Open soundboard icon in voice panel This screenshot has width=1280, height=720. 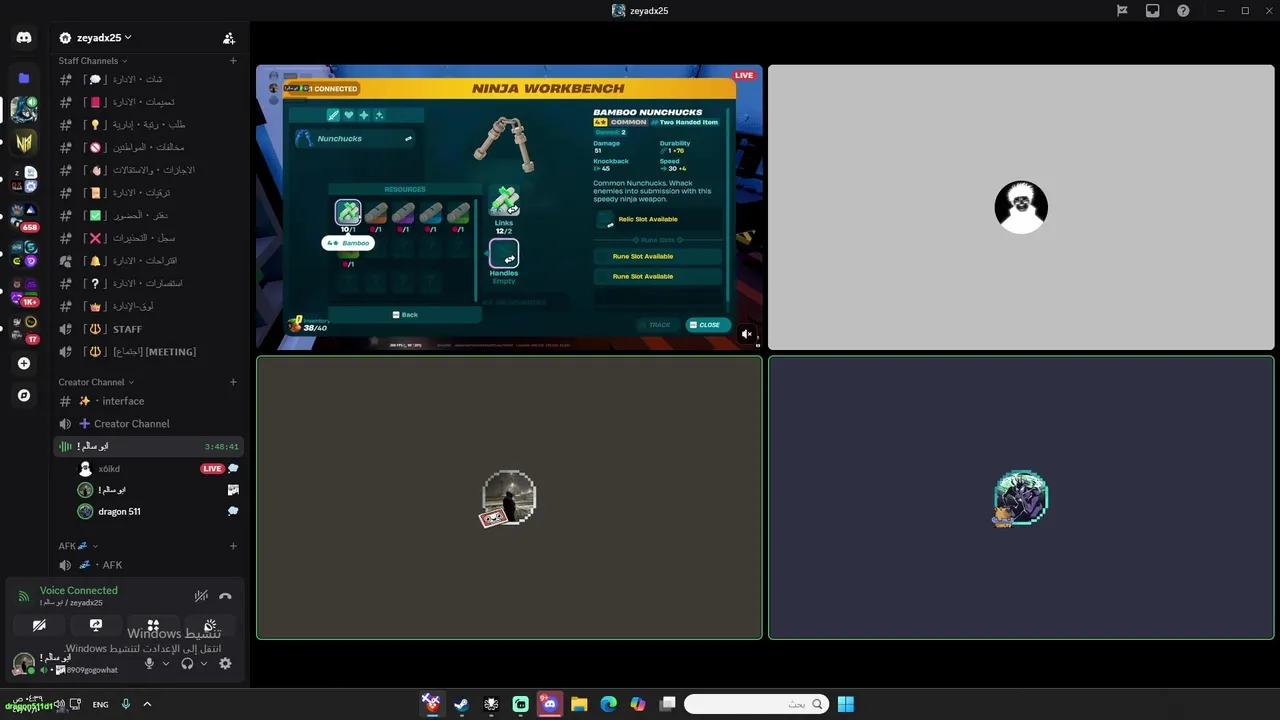click(x=210, y=625)
